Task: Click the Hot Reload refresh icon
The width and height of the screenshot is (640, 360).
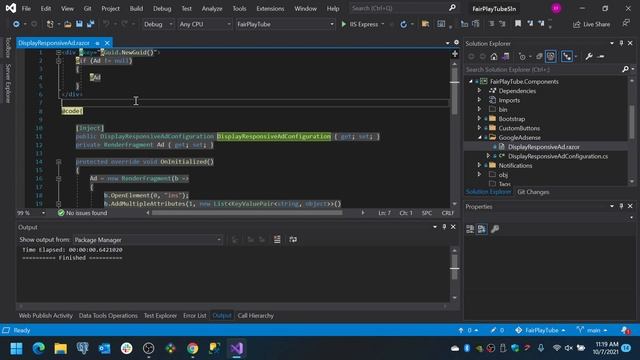Action: (403, 24)
